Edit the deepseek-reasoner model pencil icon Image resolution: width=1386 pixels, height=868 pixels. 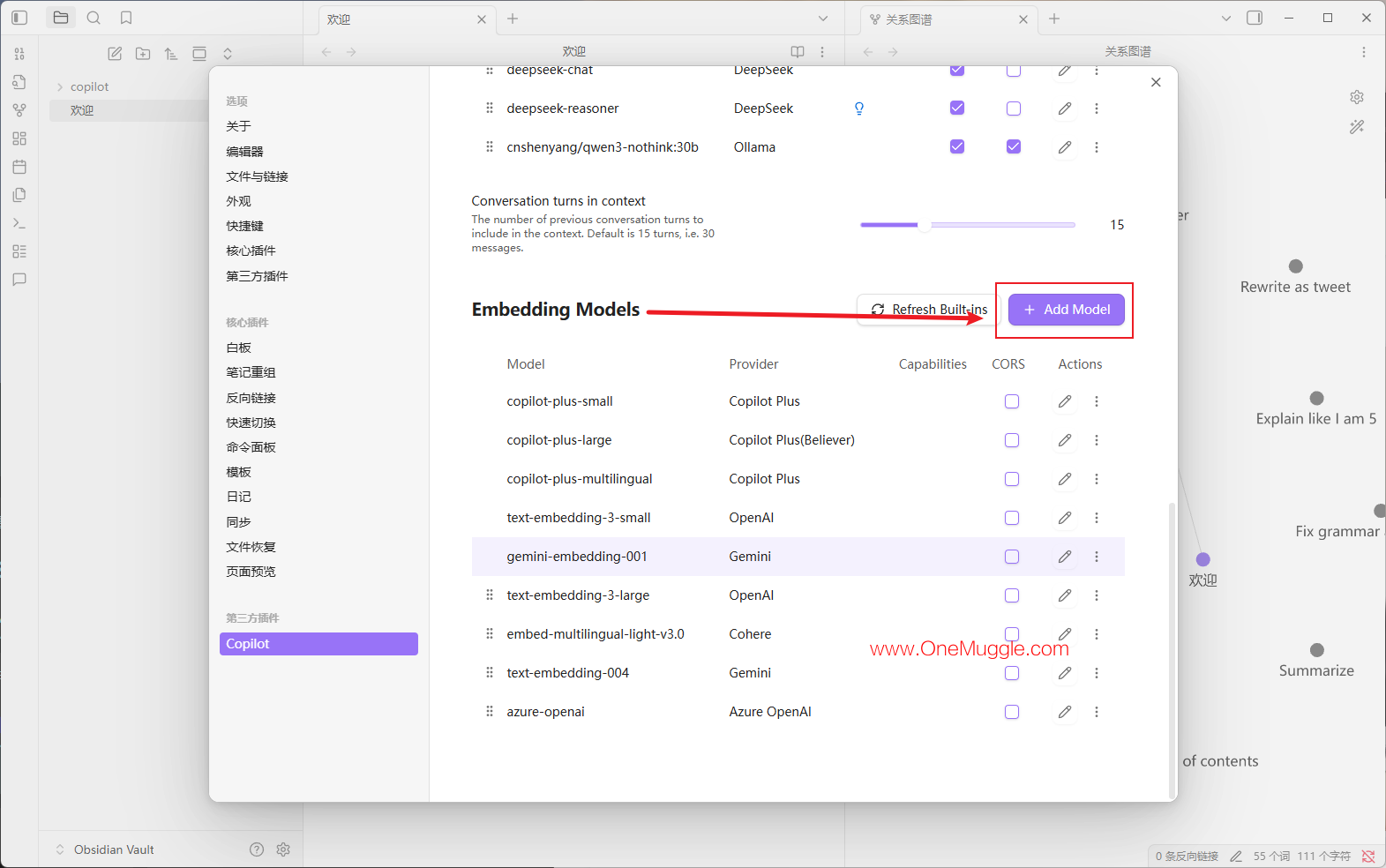point(1065,108)
